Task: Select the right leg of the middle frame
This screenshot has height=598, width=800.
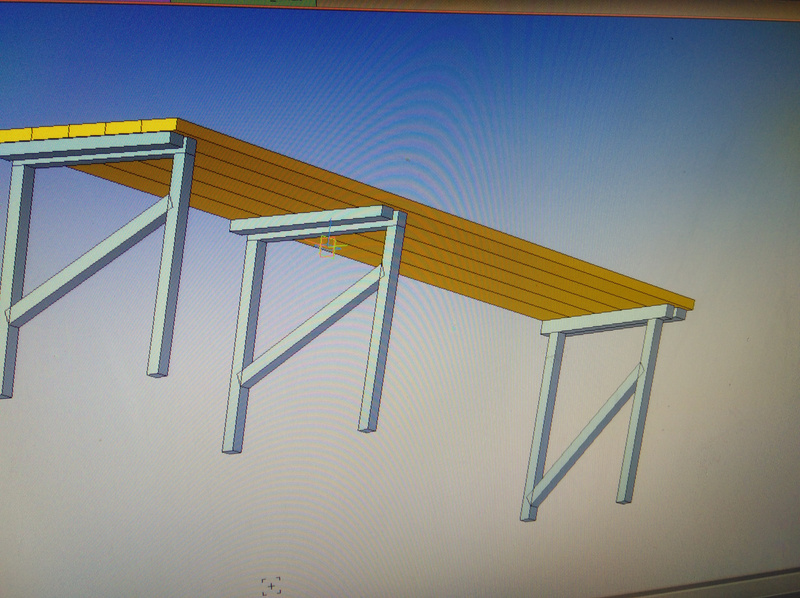Action: pos(382,321)
